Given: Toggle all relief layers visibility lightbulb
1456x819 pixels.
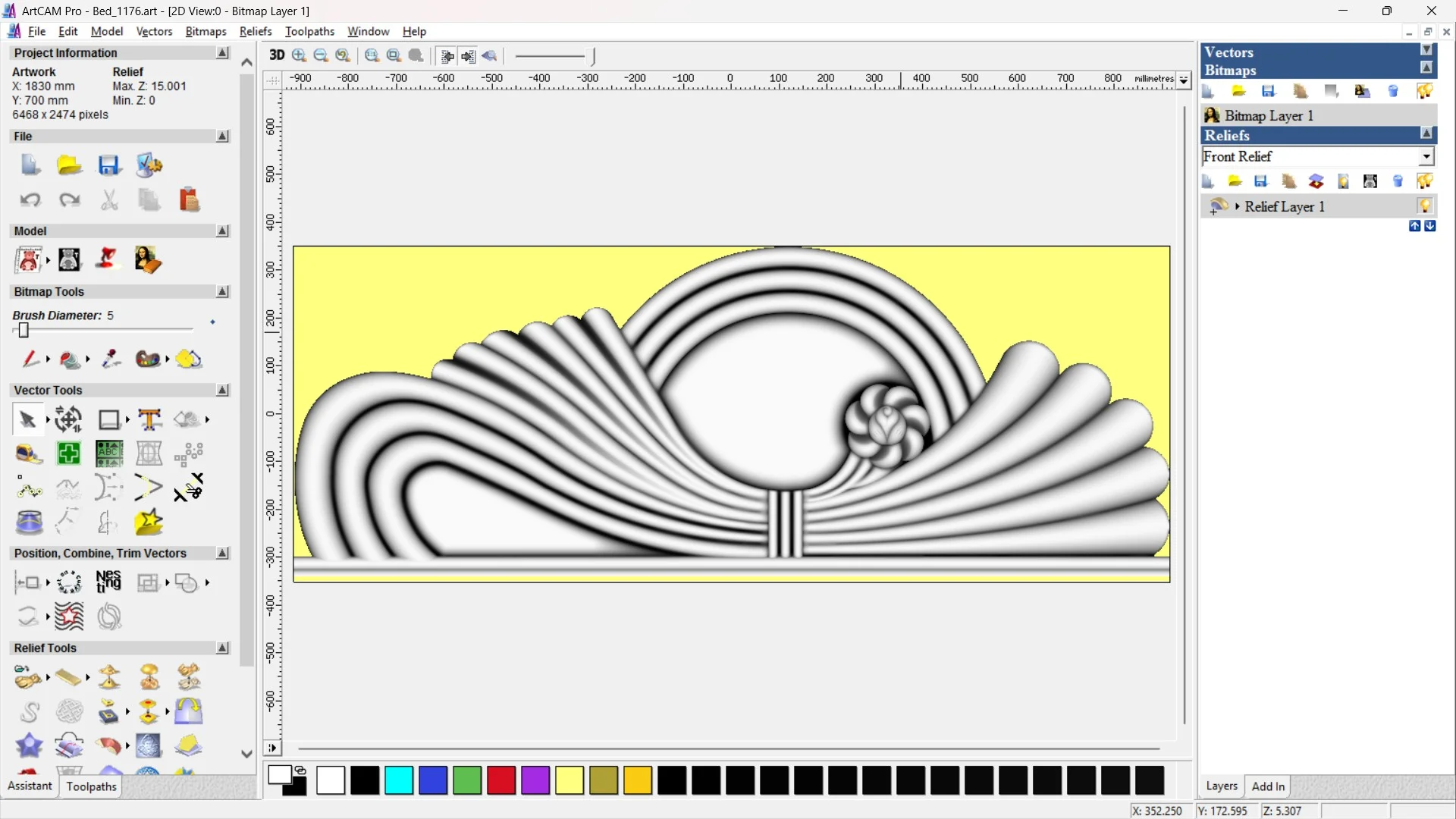Looking at the screenshot, I should coord(1425,181).
